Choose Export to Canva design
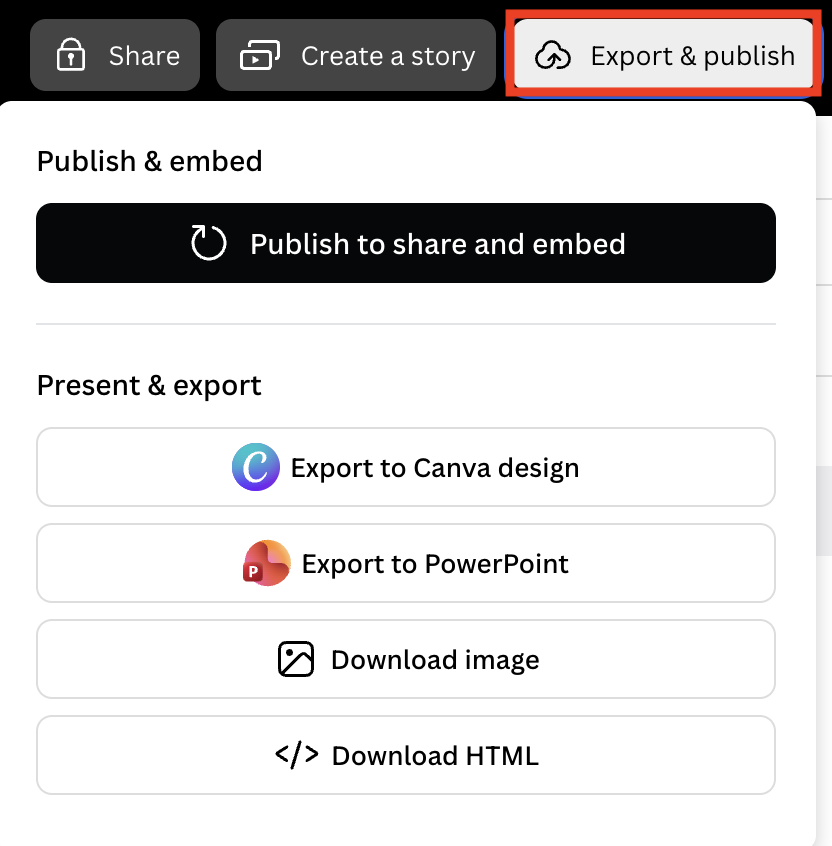The height and width of the screenshot is (846, 832). tap(406, 467)
